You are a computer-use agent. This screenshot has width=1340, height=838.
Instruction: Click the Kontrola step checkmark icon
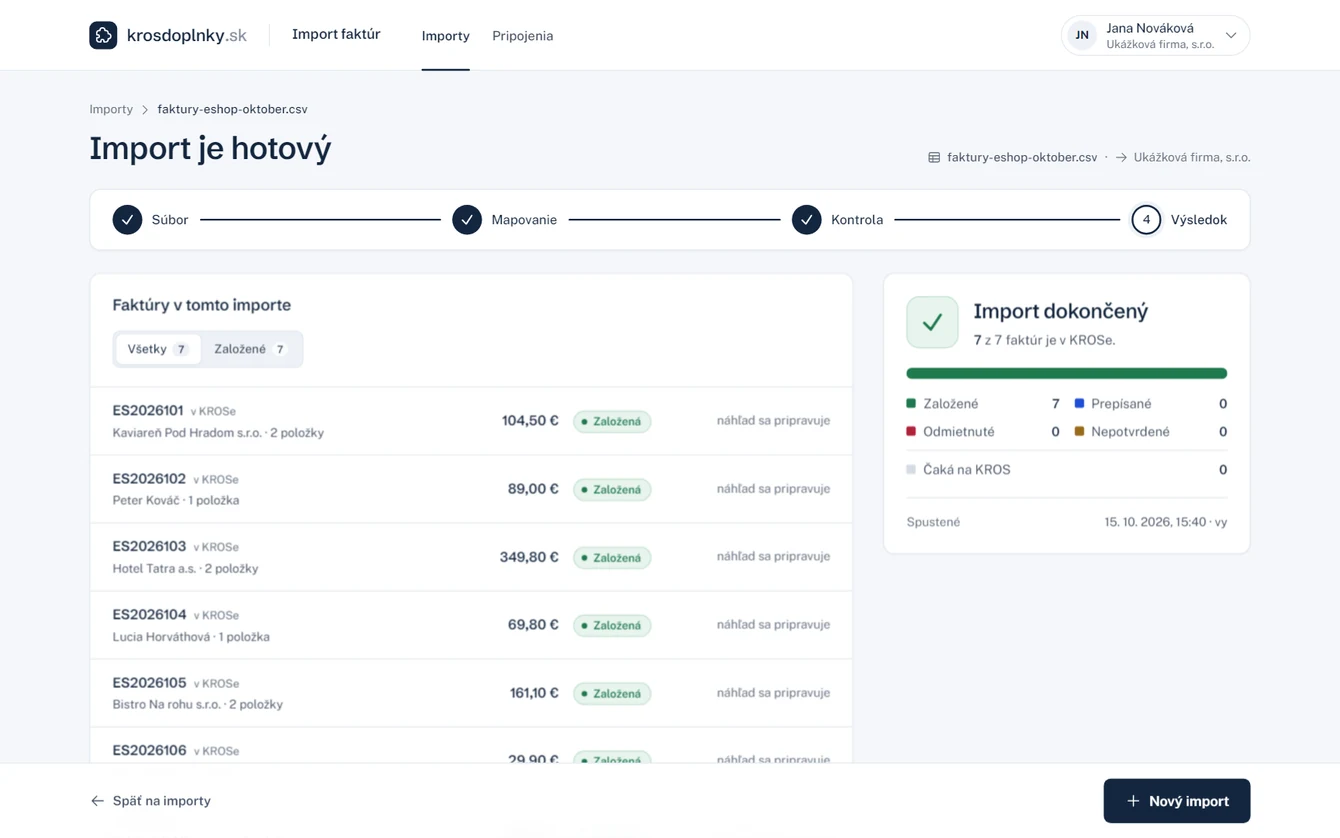tap(807, 220)
